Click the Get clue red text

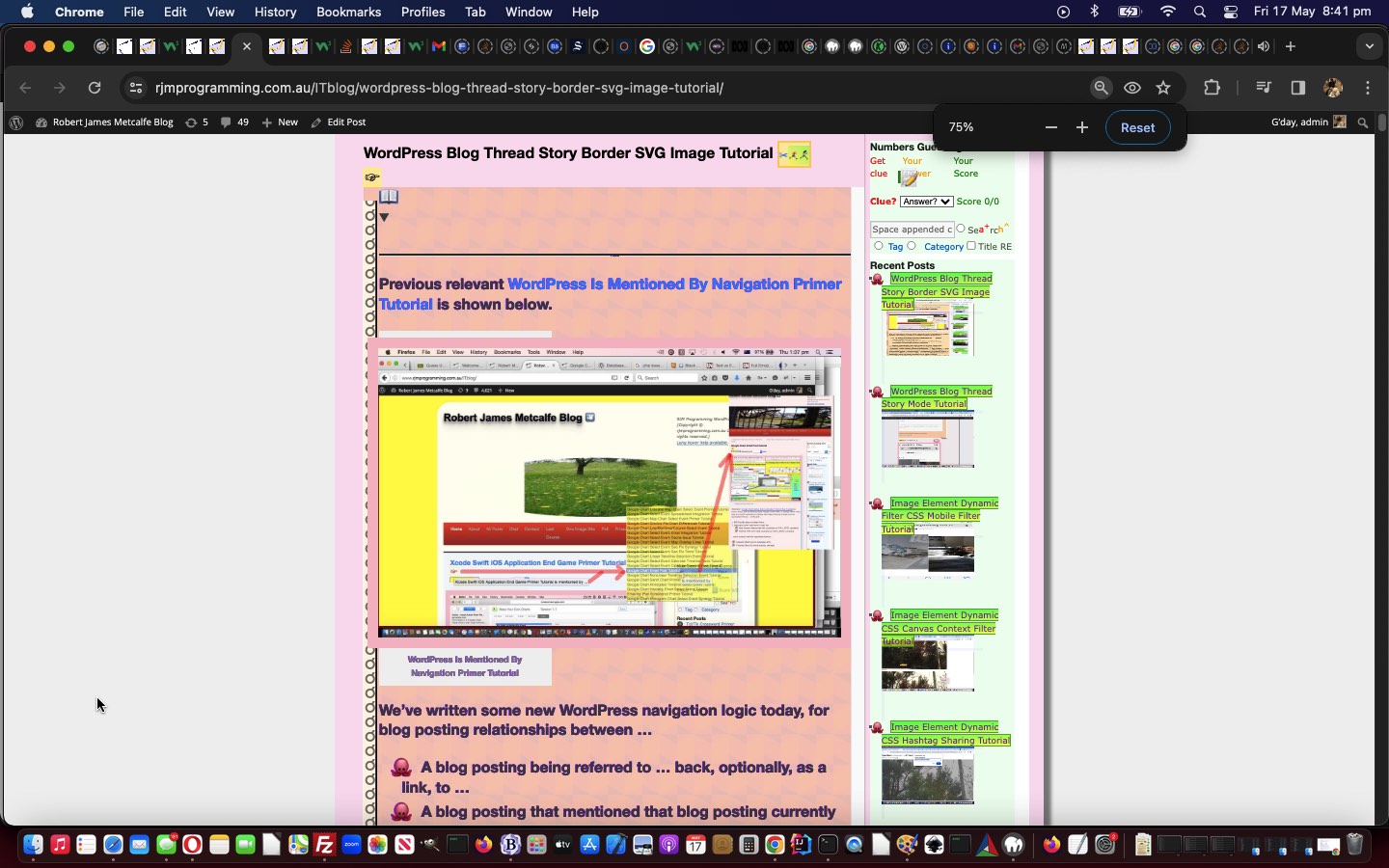[879, 168]
